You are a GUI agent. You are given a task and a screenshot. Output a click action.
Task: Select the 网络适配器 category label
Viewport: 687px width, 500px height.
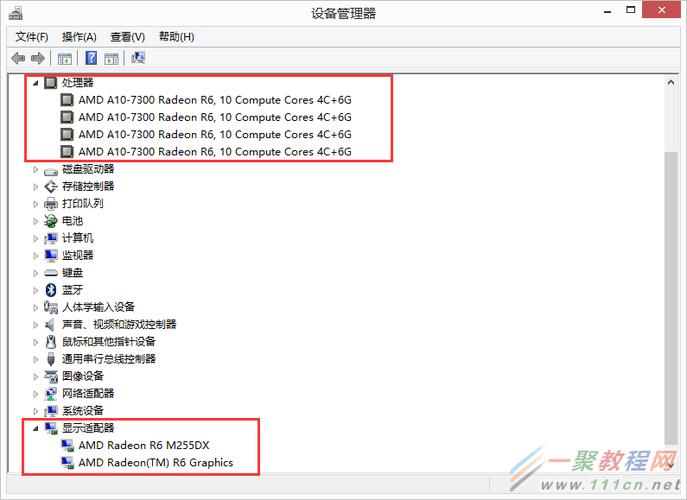pyautogui.click(x=88, y=394)
